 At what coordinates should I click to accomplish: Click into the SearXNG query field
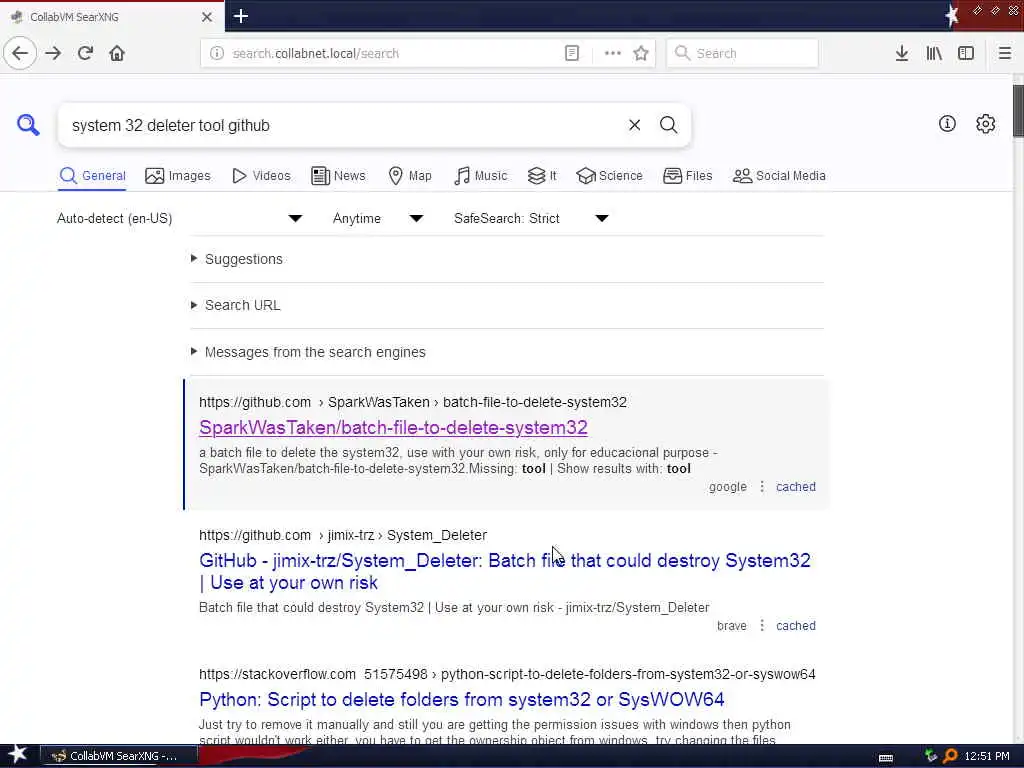tap(340, 125)
